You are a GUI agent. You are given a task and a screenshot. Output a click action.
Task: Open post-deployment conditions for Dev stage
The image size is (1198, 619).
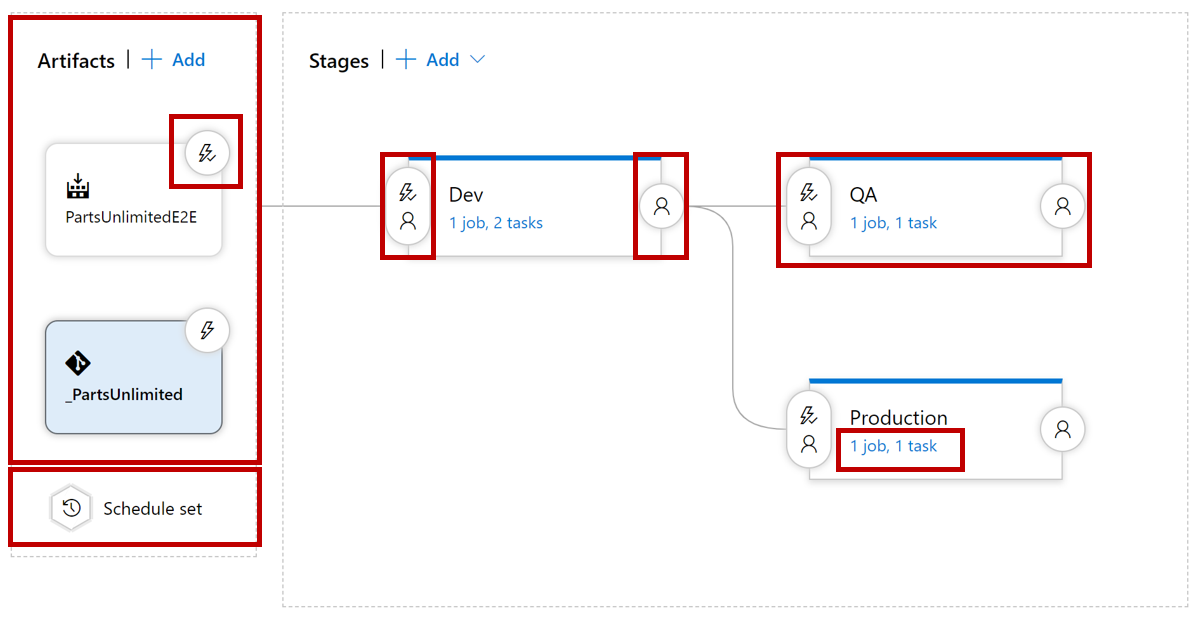pyautogui.click(x=662, y=206)
